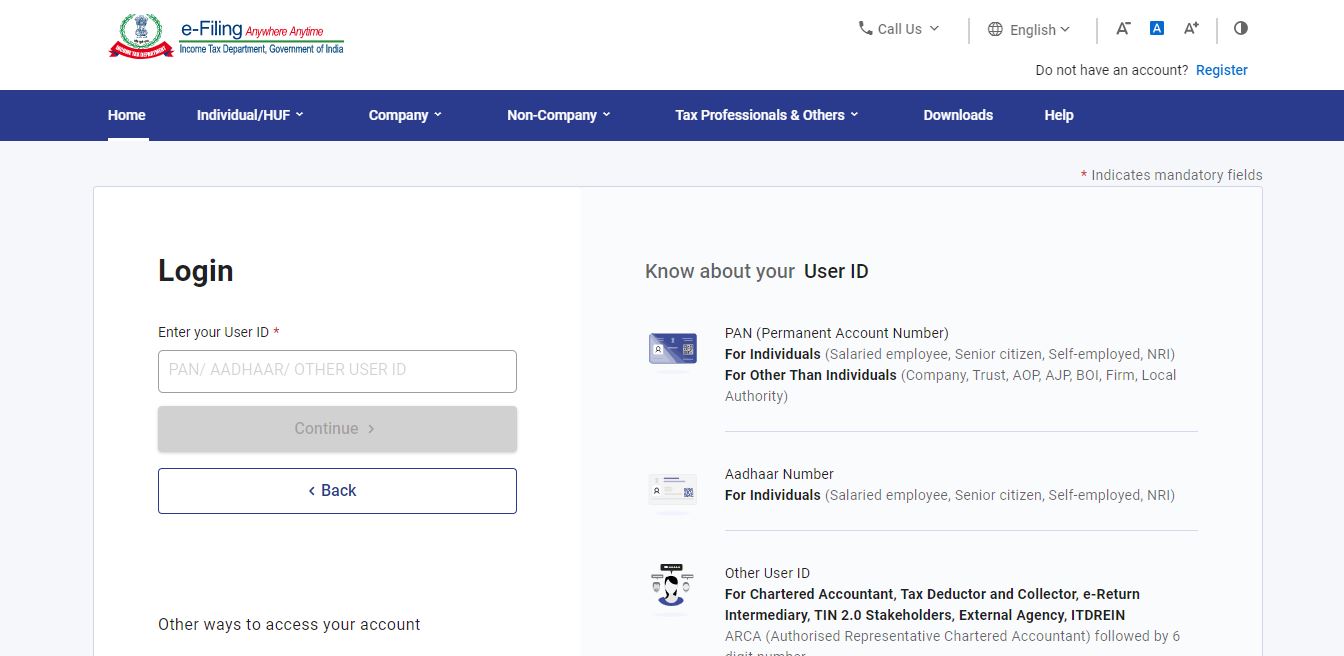Open the Non-Company dropdown menu
1344x656 pixels.
click(558, 115)
